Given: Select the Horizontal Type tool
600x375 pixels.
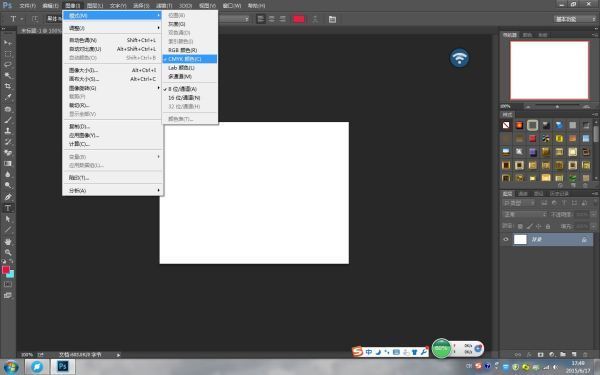Looking at the screenshot, I should click(8, 208).
